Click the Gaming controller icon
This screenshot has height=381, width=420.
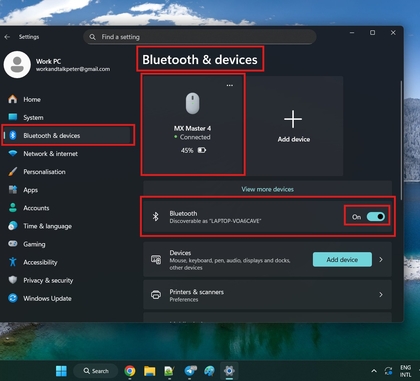coord(13,244)
